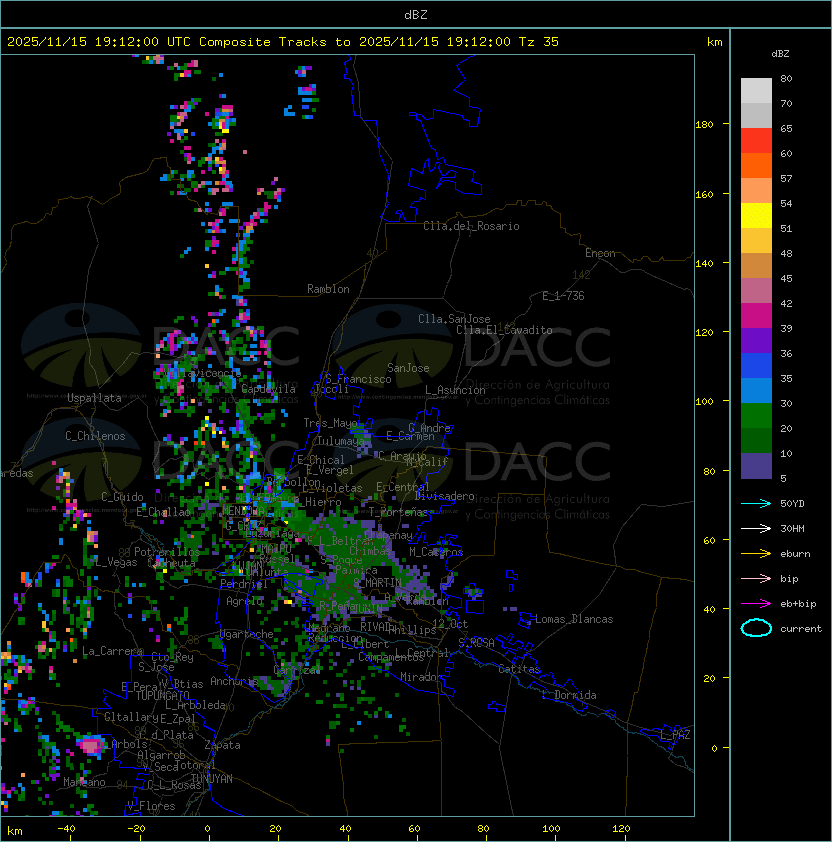Click the 'L_PAZ' map label

(675, 735)
